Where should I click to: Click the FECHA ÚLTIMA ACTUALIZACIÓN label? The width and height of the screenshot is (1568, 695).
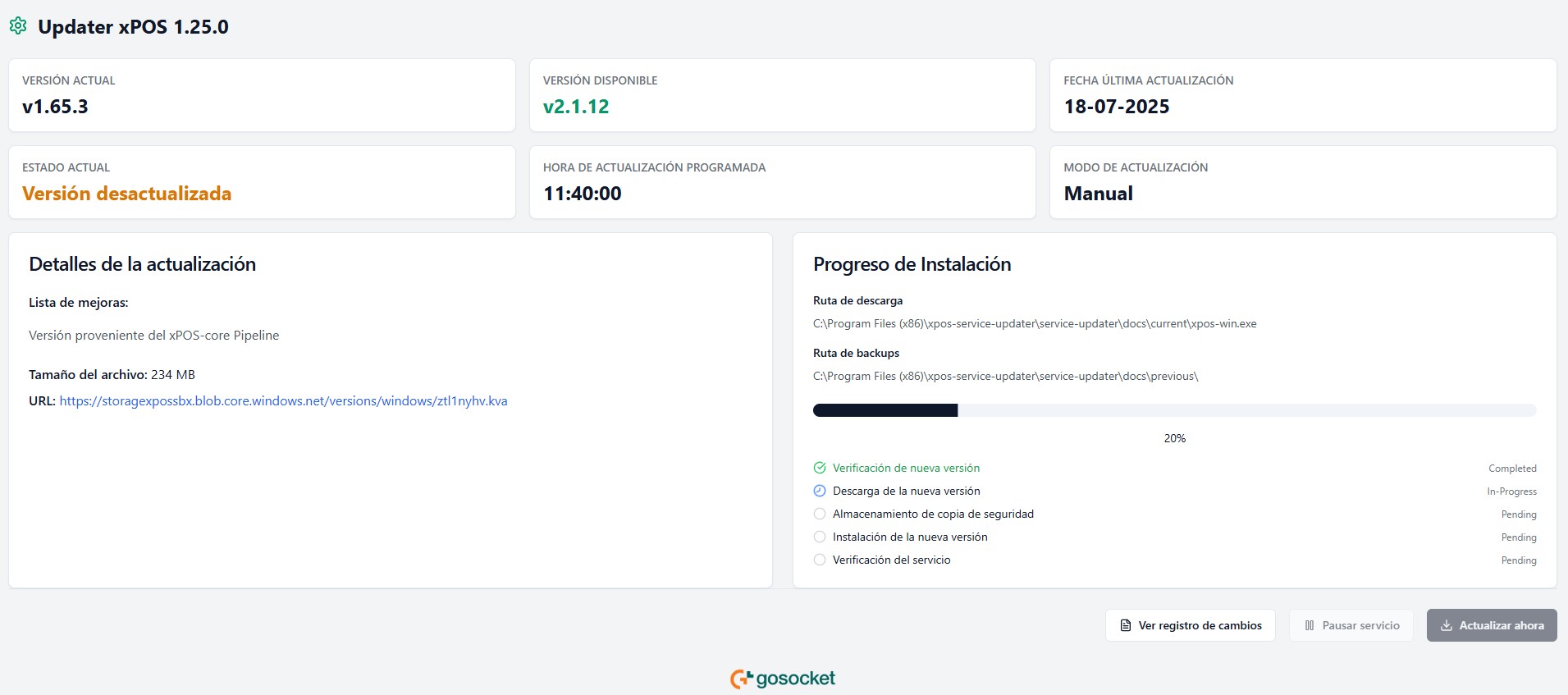[1149, 80]
